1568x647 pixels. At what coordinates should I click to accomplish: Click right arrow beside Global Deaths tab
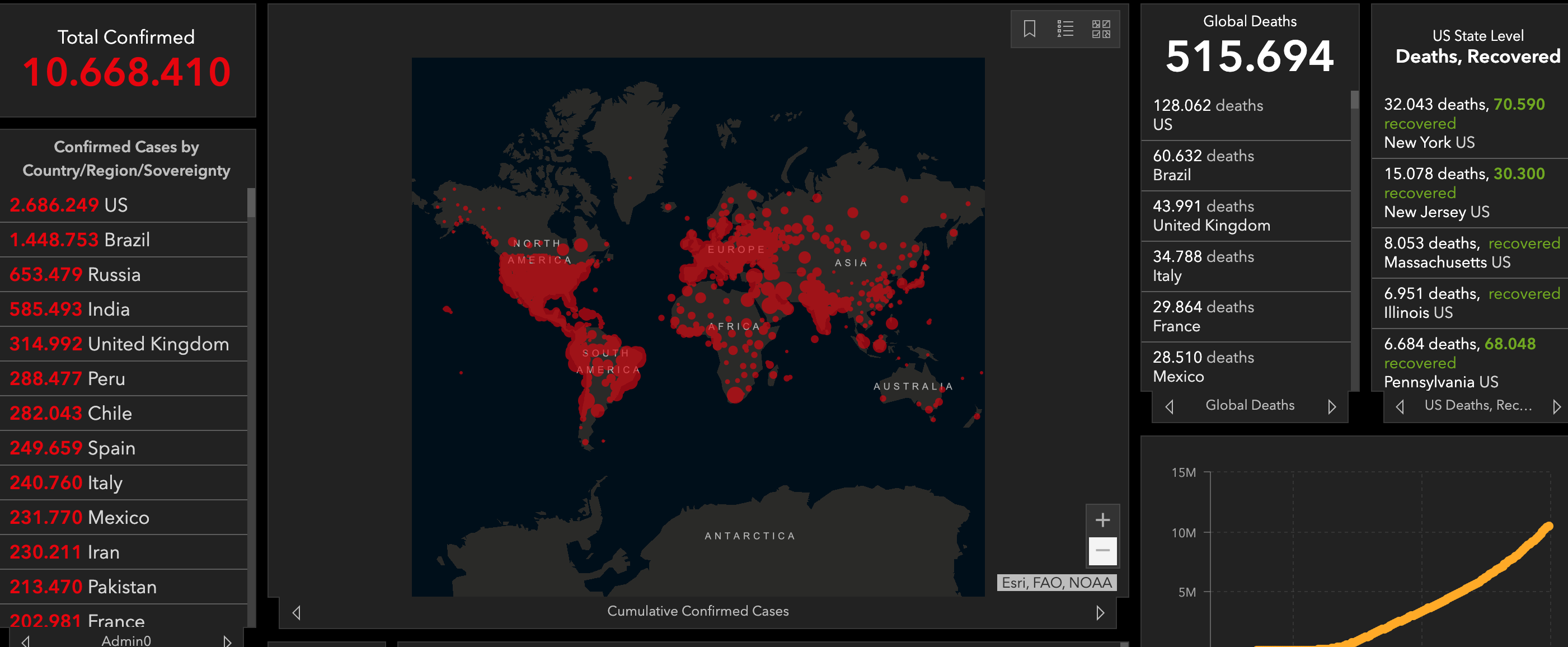click(x=1332, y=406)
